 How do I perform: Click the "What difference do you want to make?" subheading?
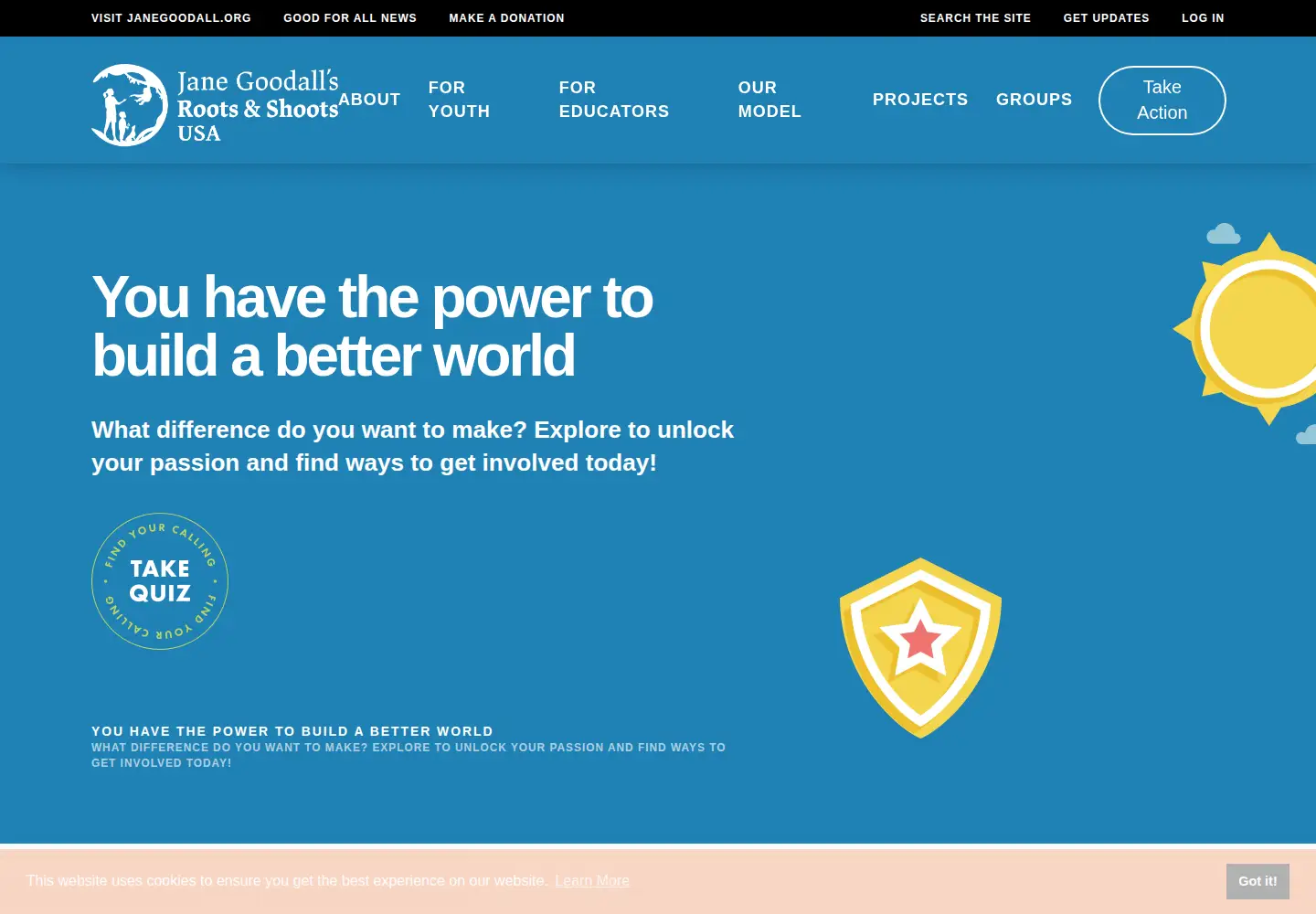coord(412,446)
